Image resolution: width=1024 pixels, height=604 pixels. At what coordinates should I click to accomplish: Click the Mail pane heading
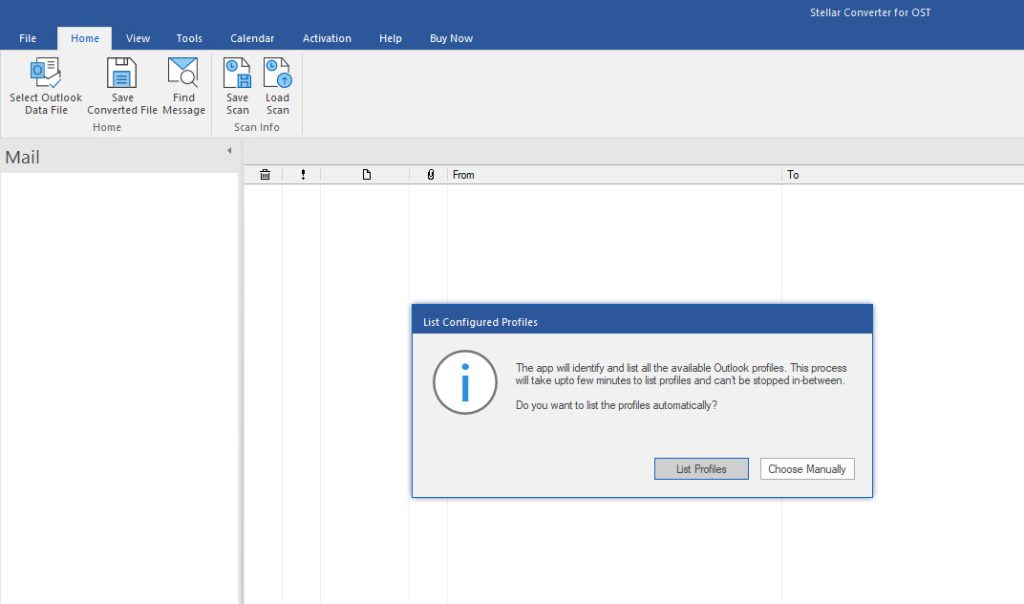(x=22, y=157)
